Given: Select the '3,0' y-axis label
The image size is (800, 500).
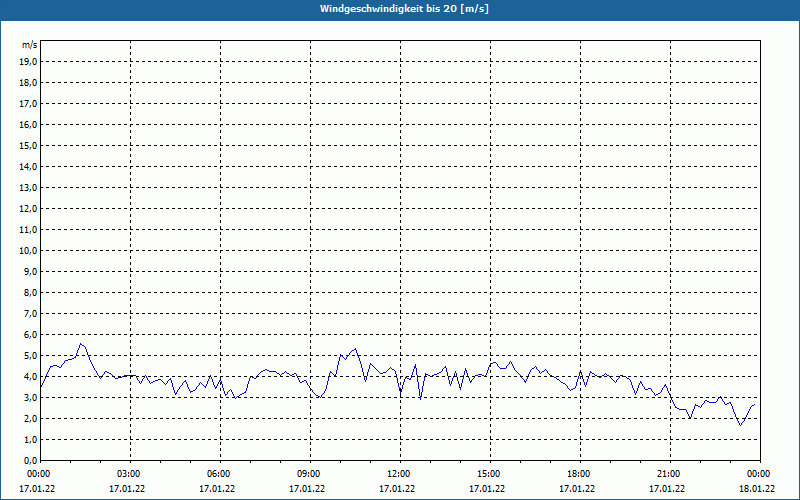Looking at the screenshot, I should [30, 397].
